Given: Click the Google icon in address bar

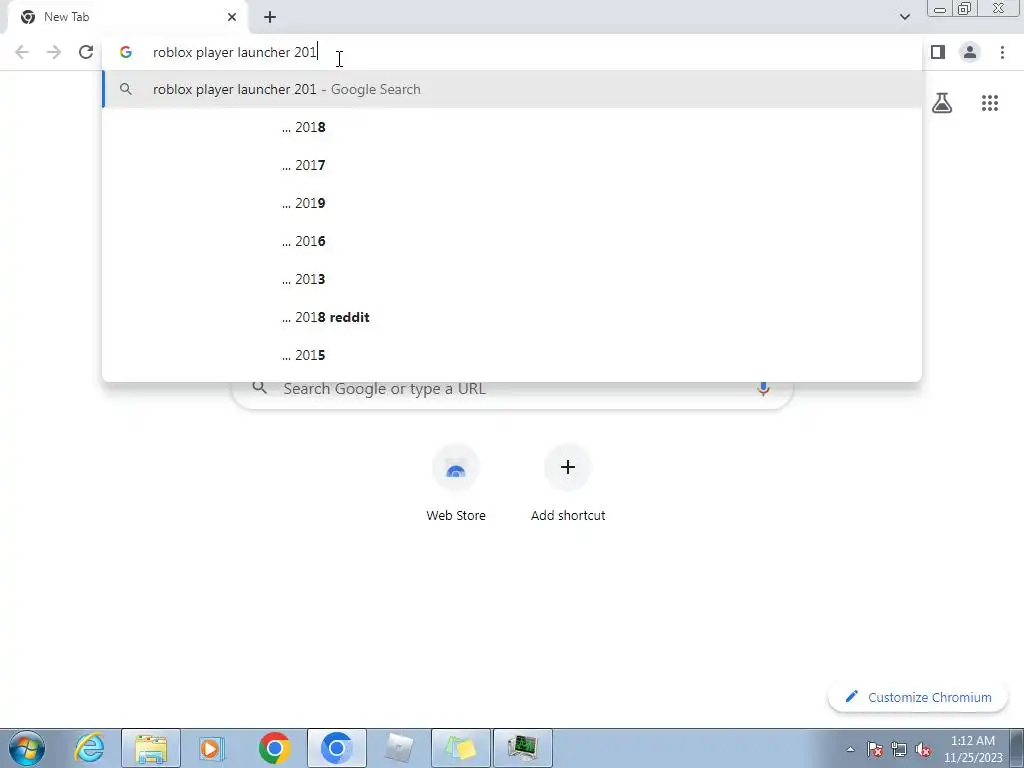Looking at the screenshot, I should point(125,52).
